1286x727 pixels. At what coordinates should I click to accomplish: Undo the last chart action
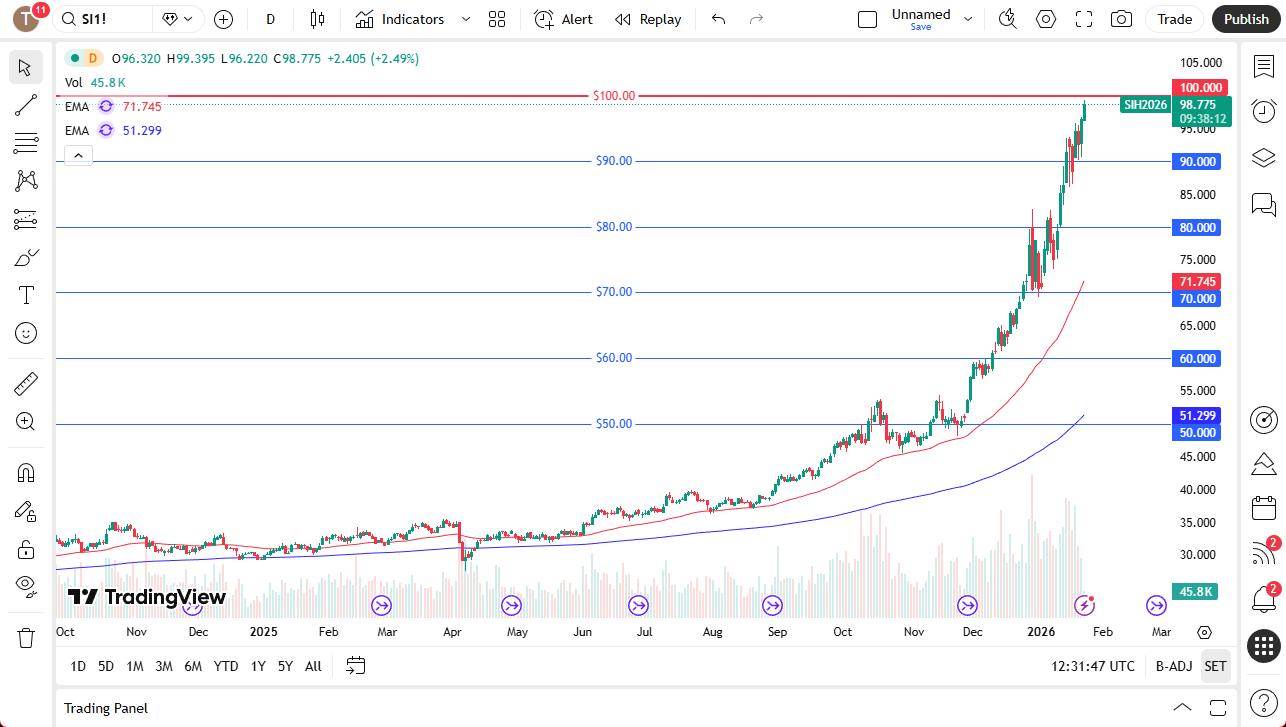pos(718,19)
